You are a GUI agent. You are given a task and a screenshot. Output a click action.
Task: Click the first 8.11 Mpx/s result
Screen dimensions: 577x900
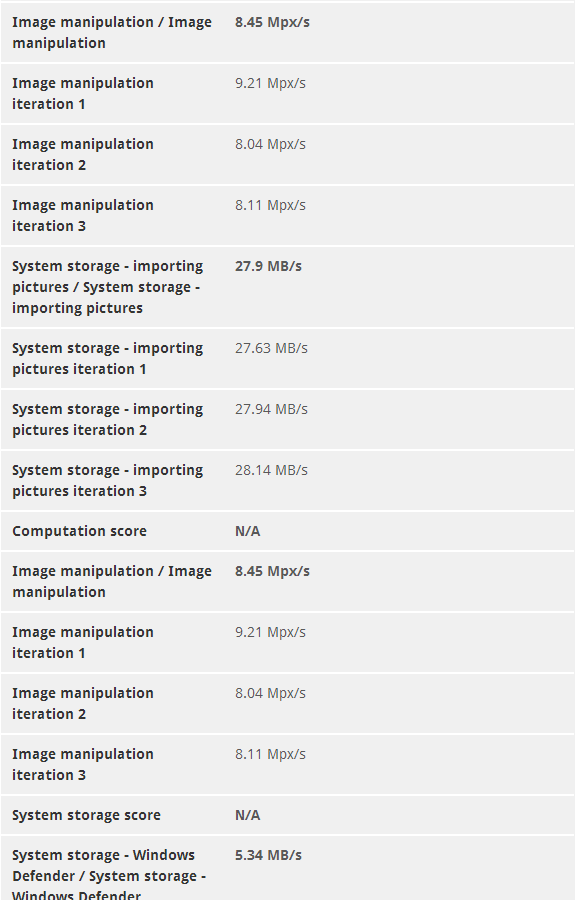coord(270,205)
